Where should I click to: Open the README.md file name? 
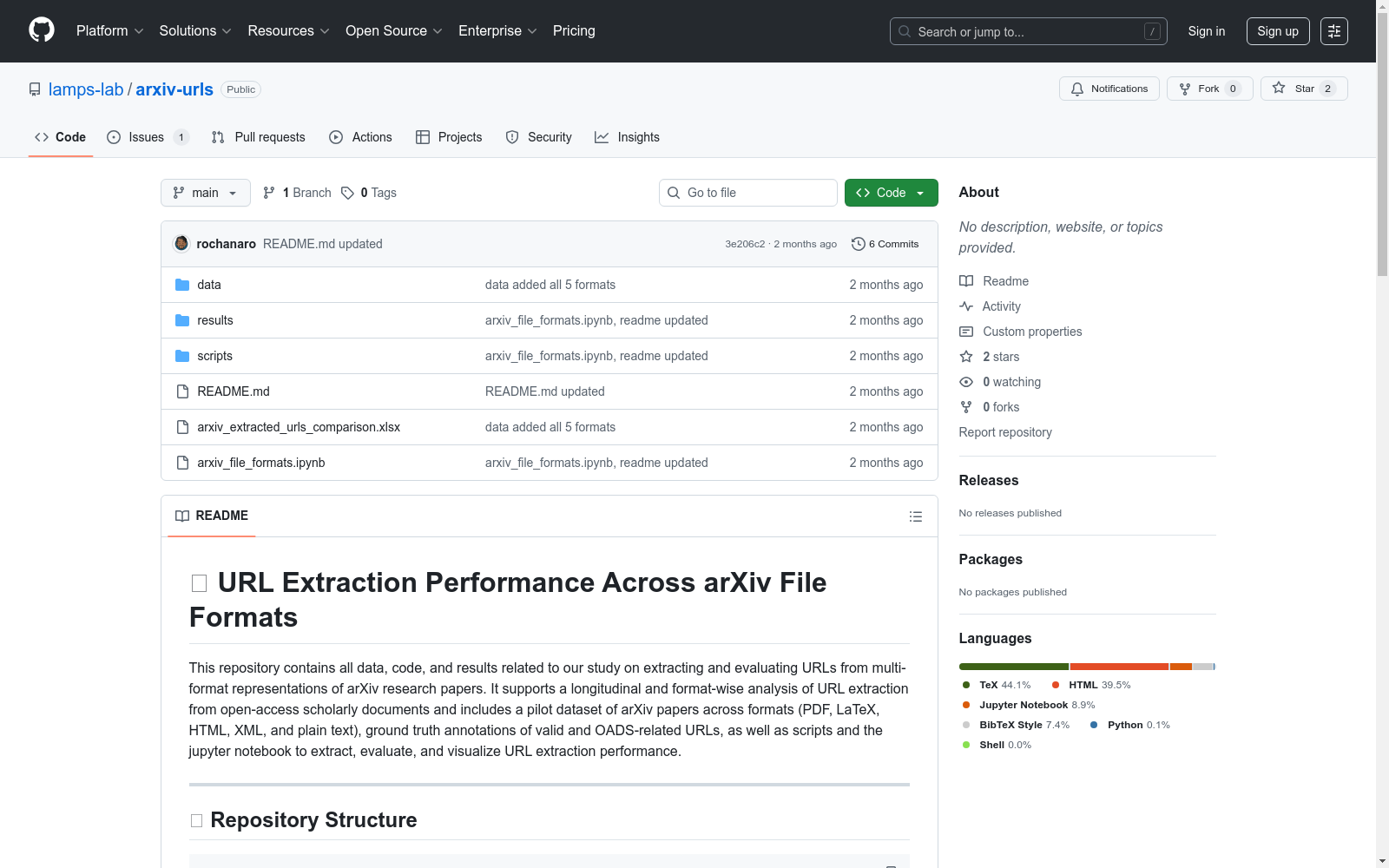234,391
